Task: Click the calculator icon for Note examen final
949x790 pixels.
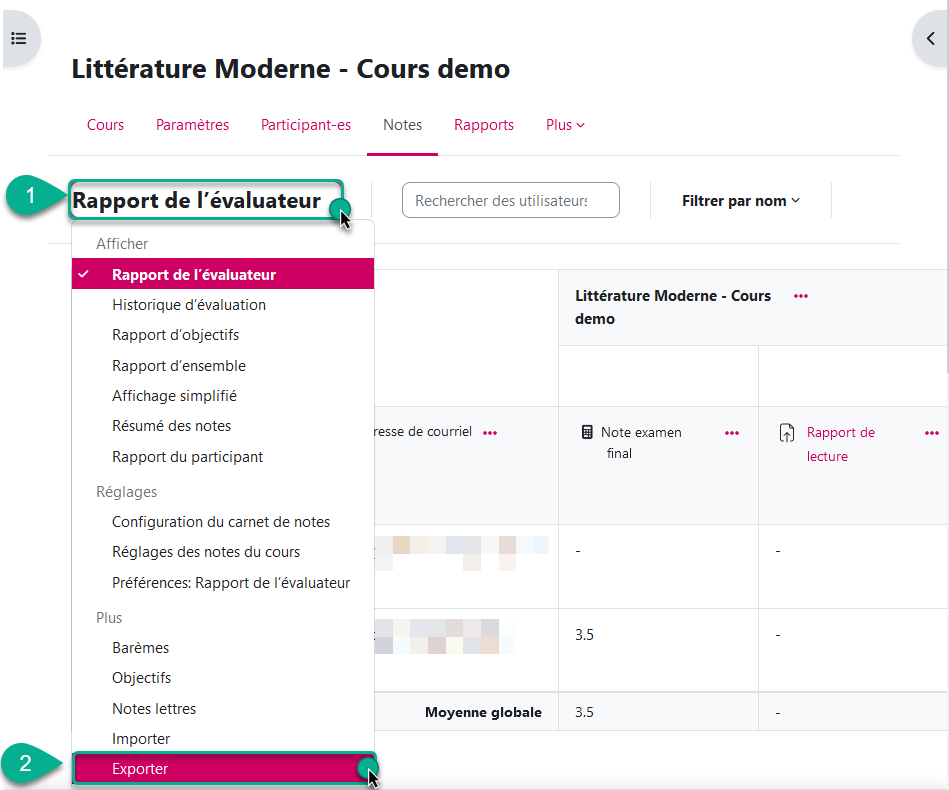Action: coord(587,433)
